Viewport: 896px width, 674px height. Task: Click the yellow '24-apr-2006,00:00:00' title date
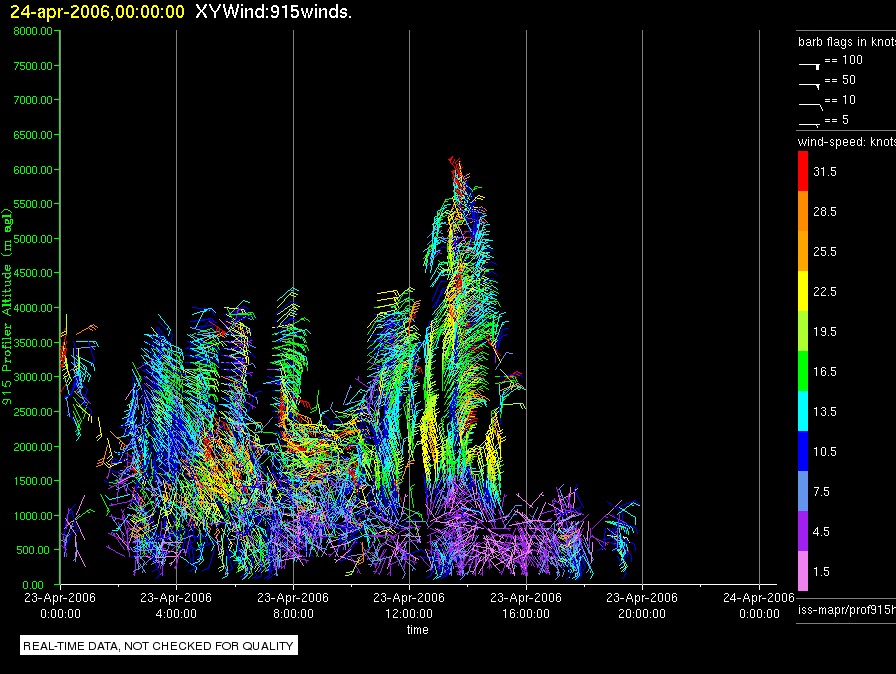coord(98,11)
